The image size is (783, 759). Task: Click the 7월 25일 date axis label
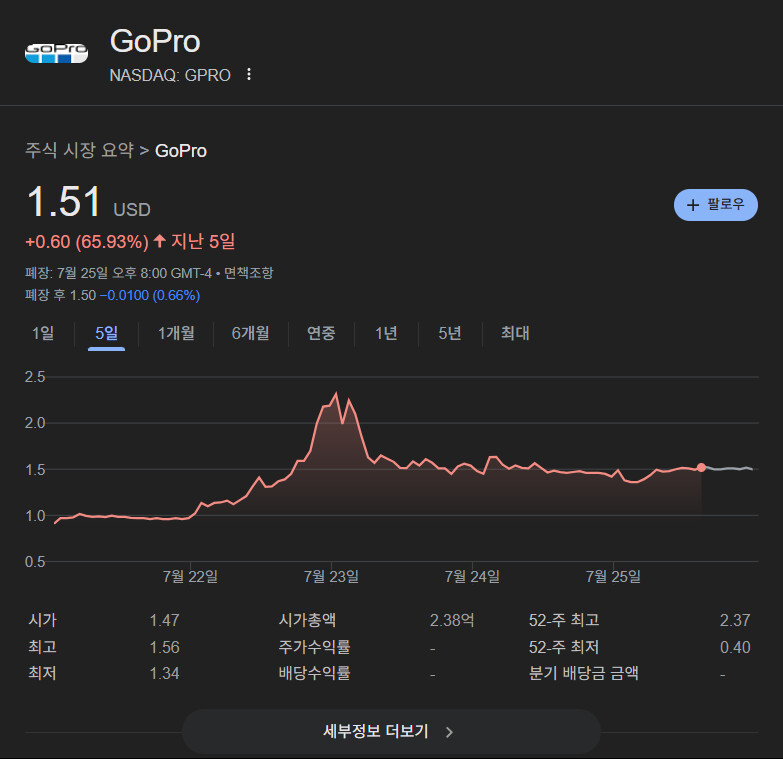(x=613, y=577)
